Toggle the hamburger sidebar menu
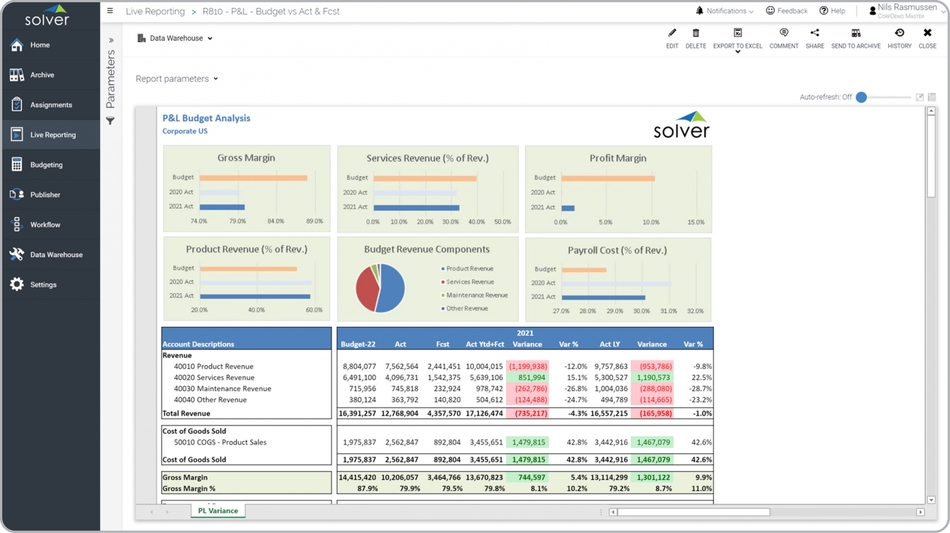The width and height of the screenshot is (950, 533). pyautogui.click(x=110, y=11)
